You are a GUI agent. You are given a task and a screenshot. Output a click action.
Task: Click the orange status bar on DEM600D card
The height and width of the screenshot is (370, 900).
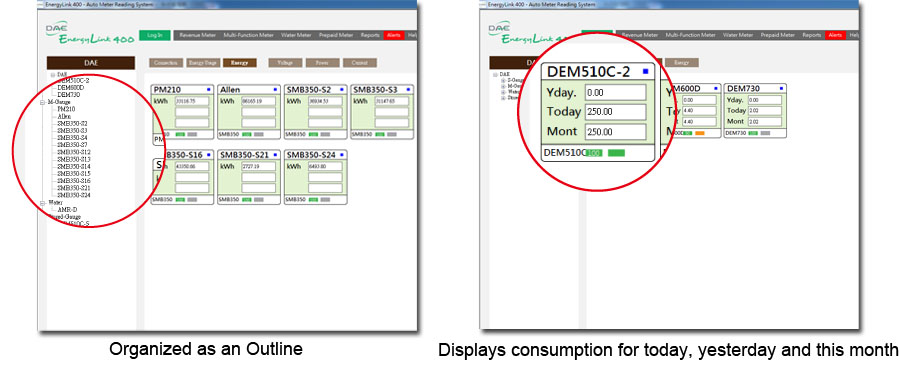pos(700,133)
